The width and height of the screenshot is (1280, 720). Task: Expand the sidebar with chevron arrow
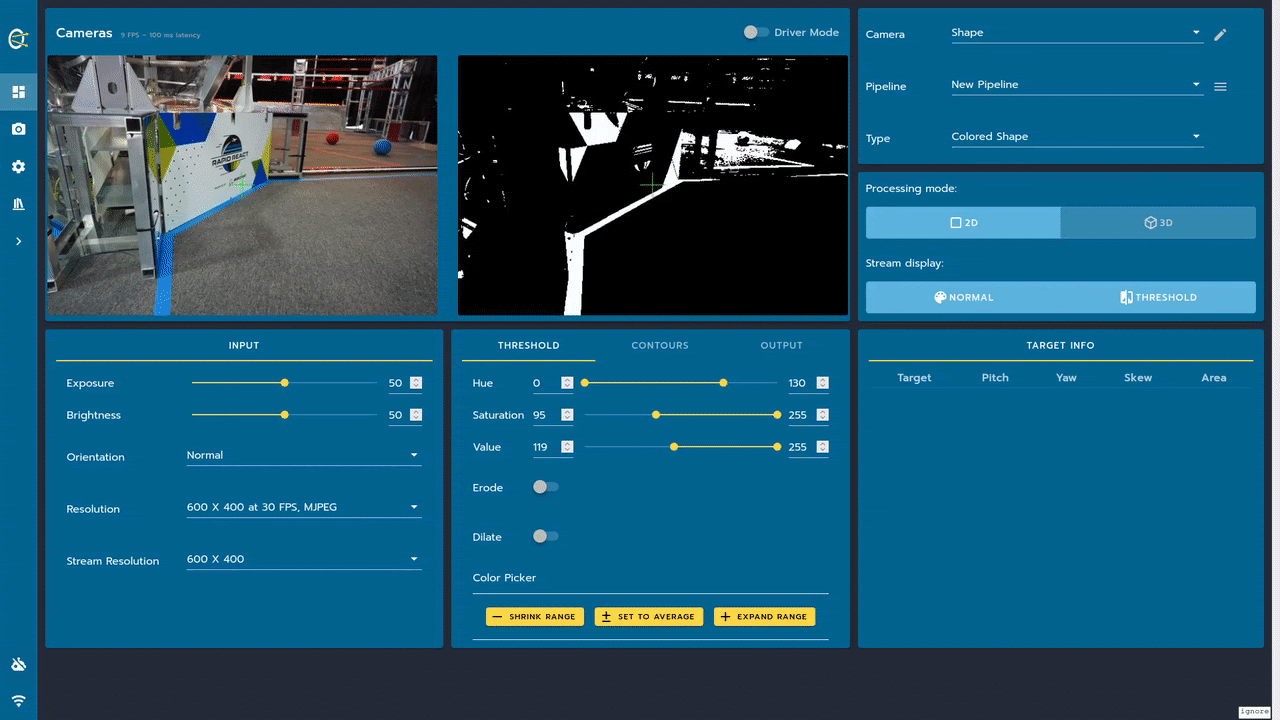coord(18,241)
